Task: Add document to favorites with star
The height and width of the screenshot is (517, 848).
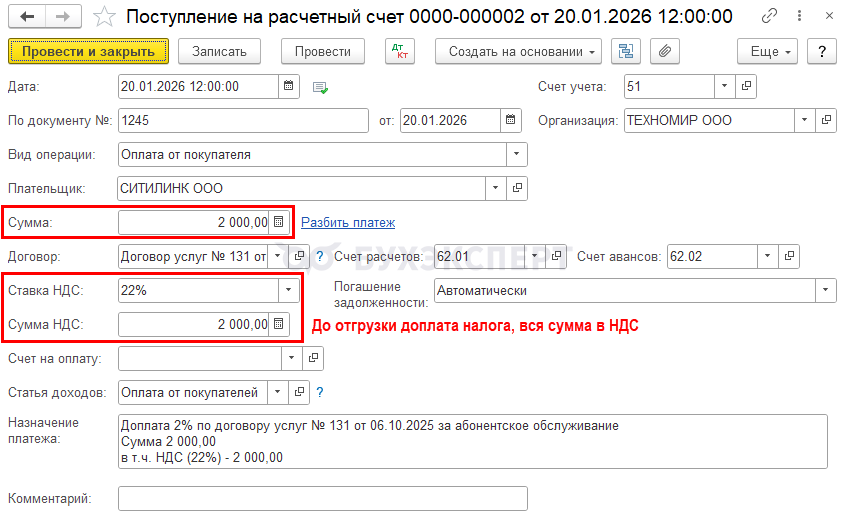Action: (x=104, y=17)
